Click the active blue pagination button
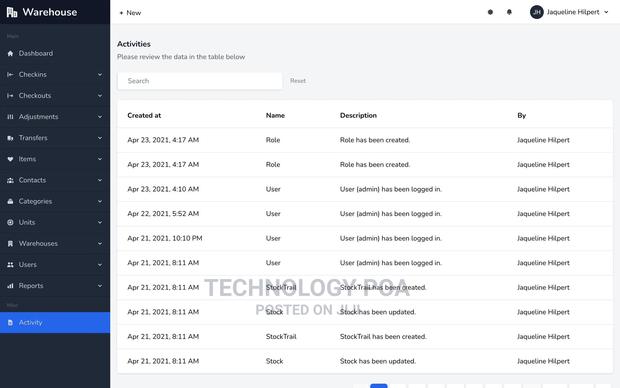 click(x=379, y=386)
